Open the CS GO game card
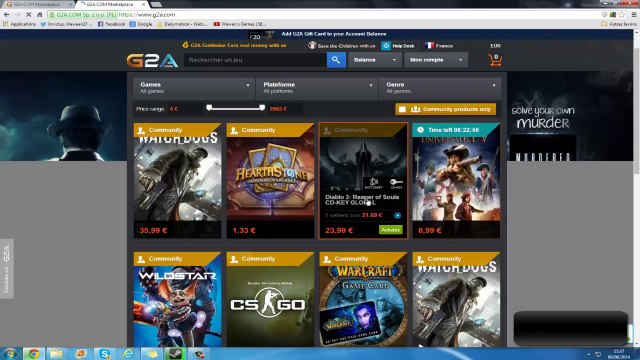The image size is (640, 360). tap(271, 300)
